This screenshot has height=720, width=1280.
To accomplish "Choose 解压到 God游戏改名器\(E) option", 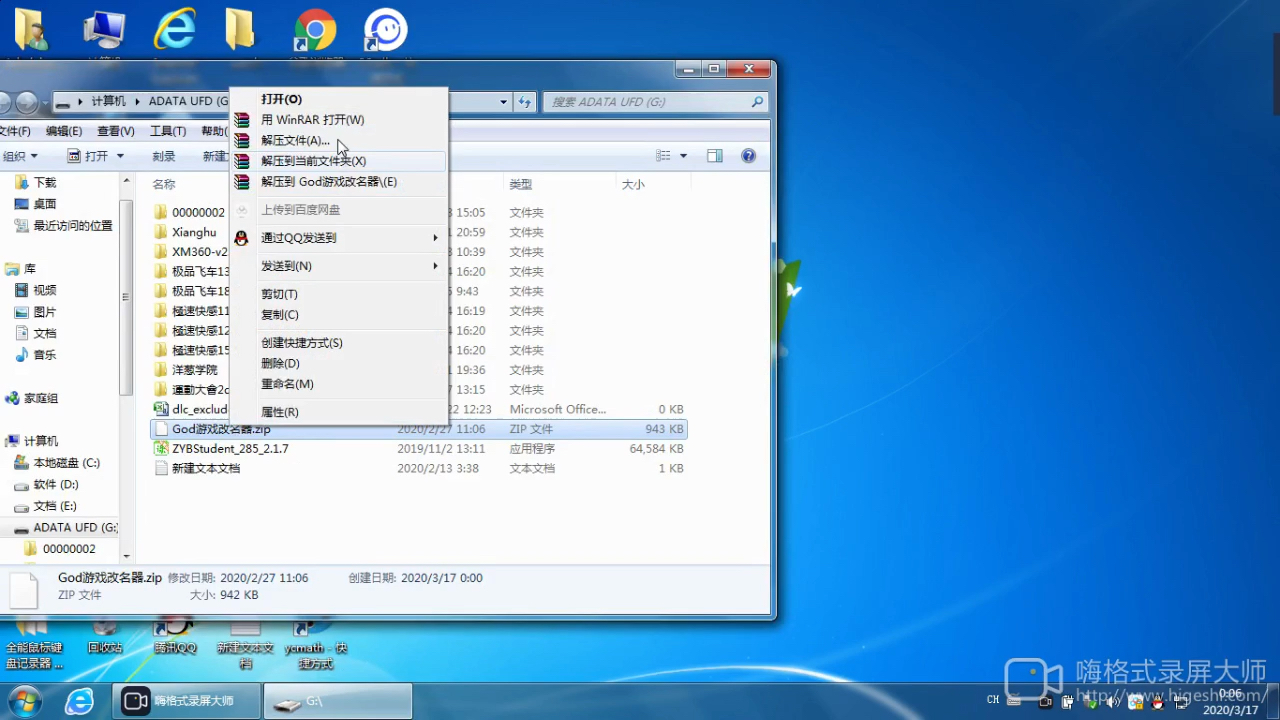I will click(x=339, y=182).
